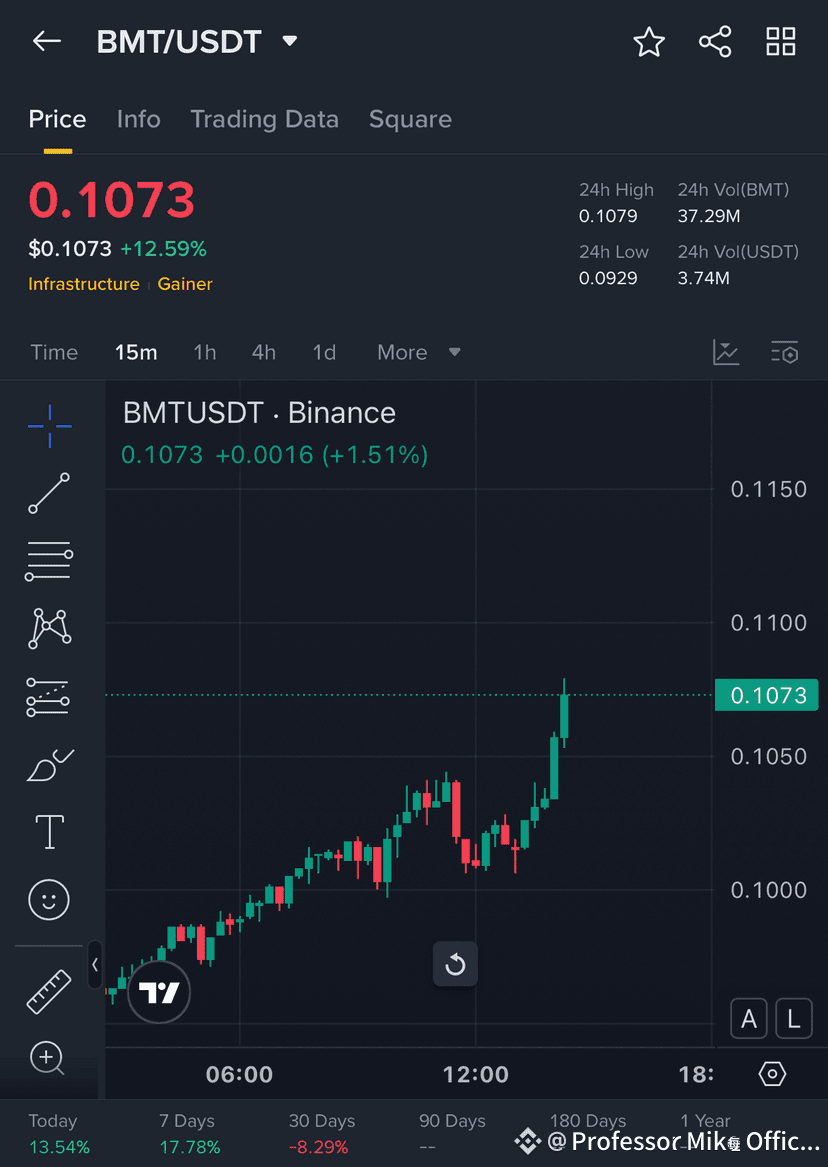
Task: Switch to the Trading Data tab
Action: click(264, 119)
